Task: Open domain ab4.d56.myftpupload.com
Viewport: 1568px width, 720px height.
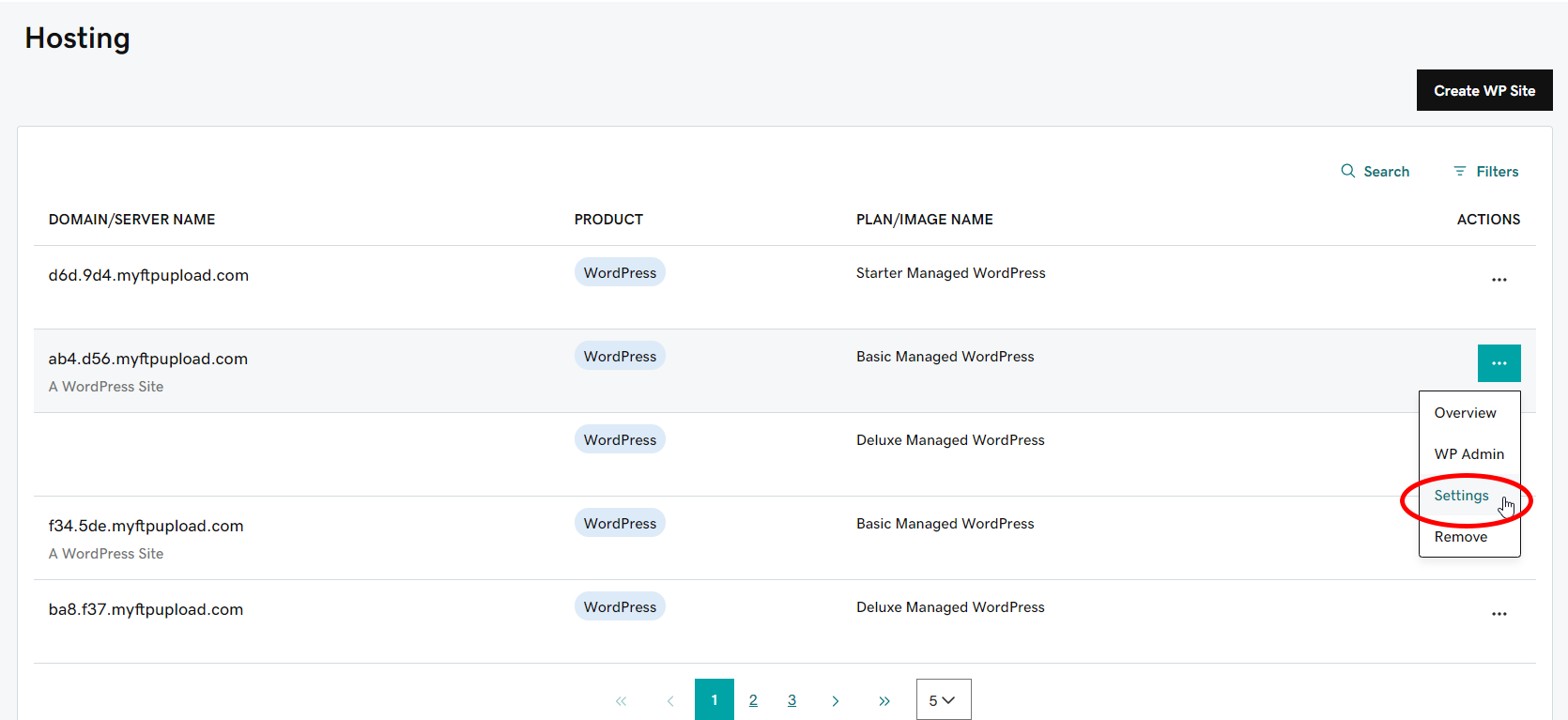Action: [x=148, y=359]
